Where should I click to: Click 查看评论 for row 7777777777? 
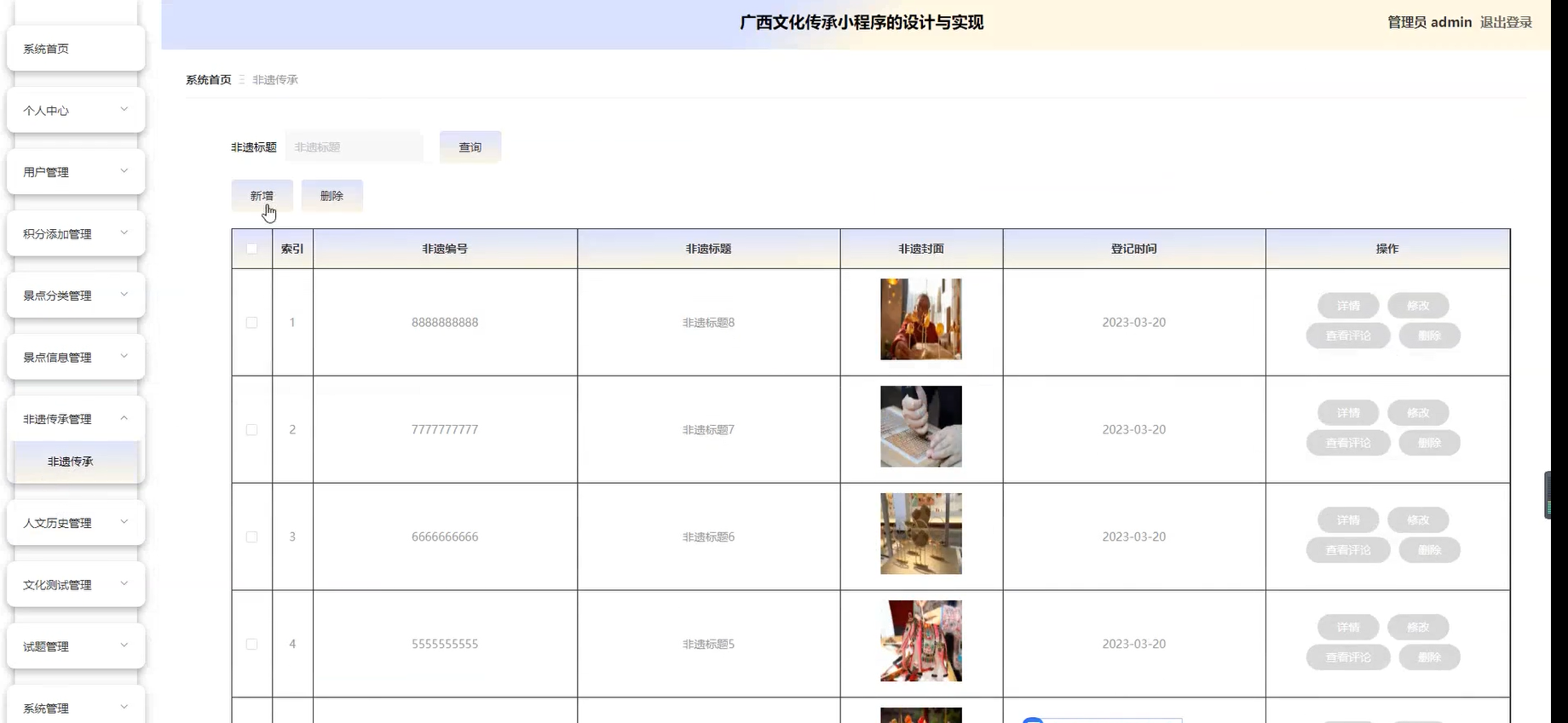coord(1348,443)
